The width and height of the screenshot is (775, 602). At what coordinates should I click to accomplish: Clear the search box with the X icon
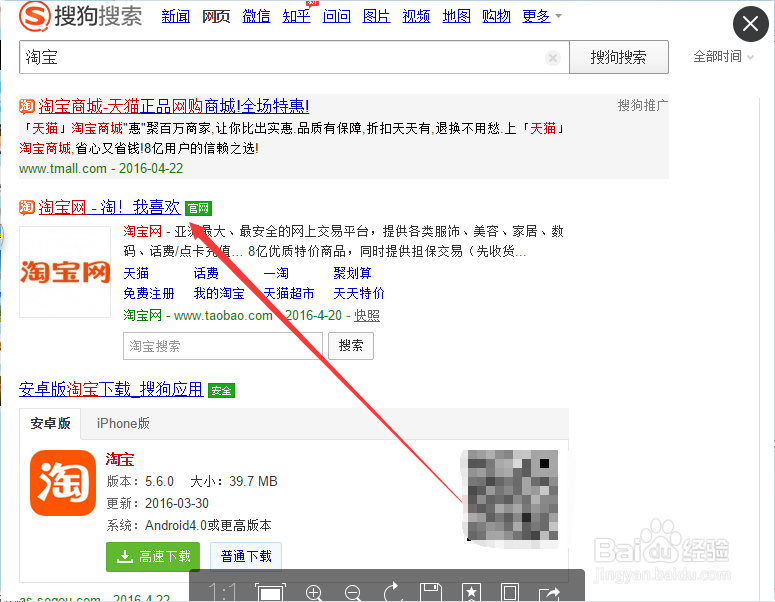(x=553, y=58)
